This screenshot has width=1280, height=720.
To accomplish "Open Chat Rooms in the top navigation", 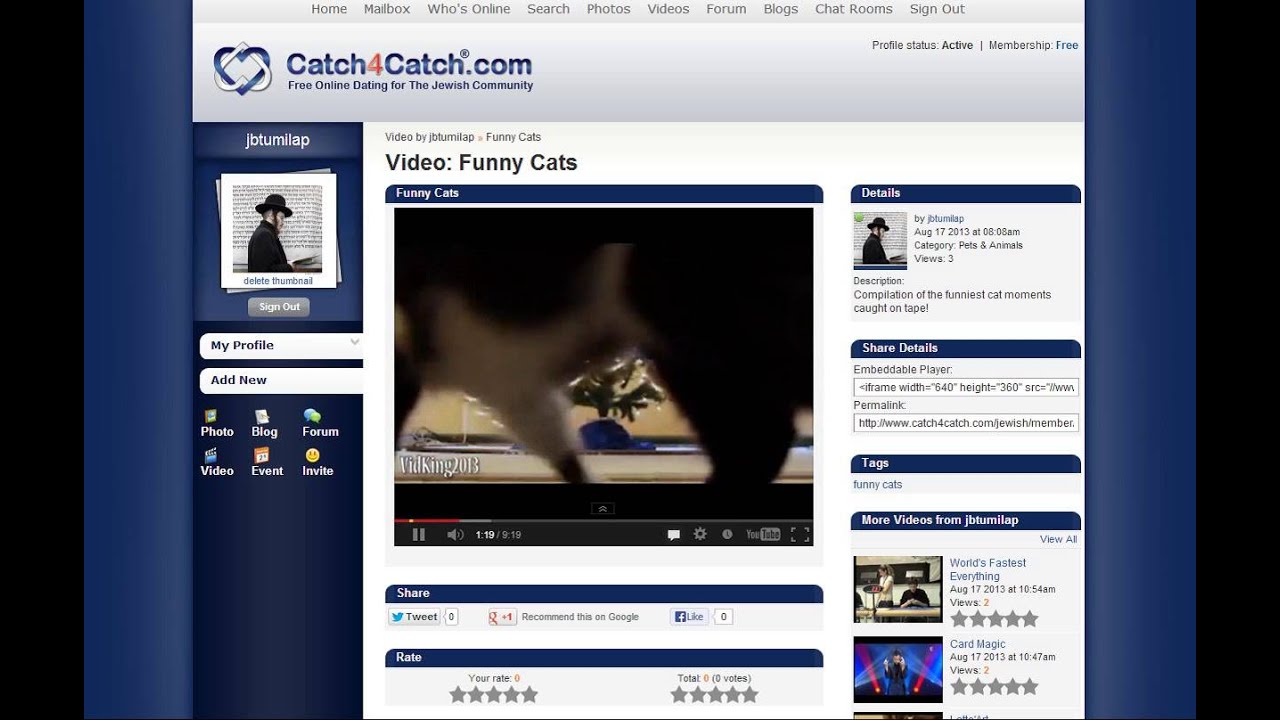I will point(854,9).
